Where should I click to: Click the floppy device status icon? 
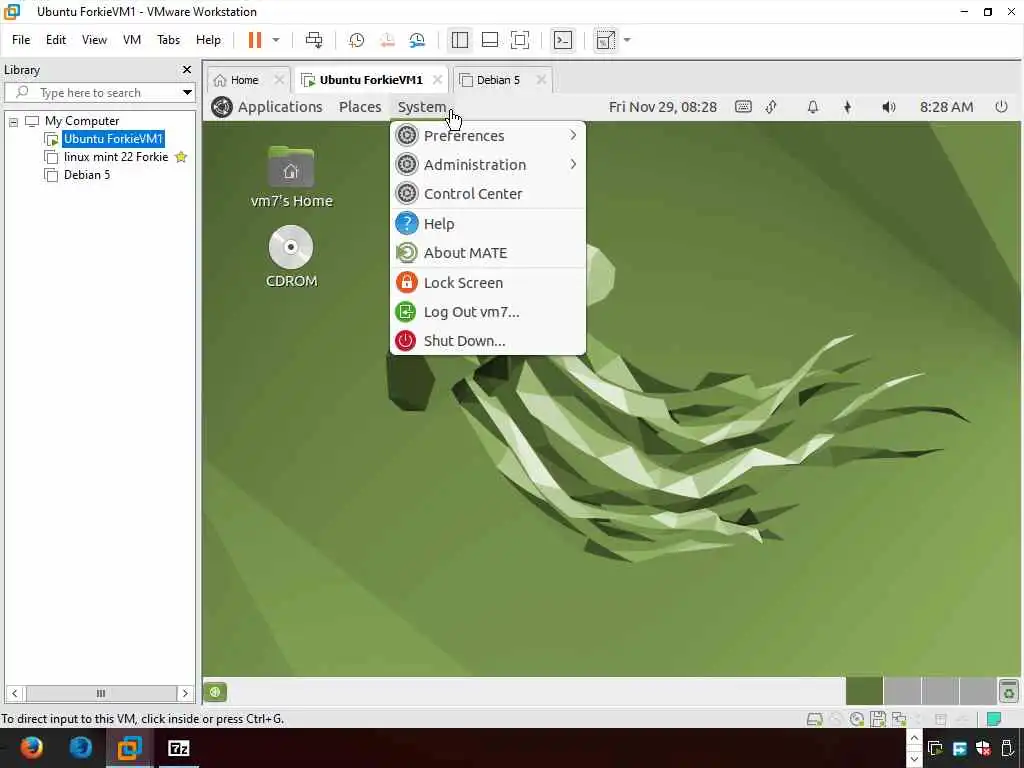tap(878, 719)
